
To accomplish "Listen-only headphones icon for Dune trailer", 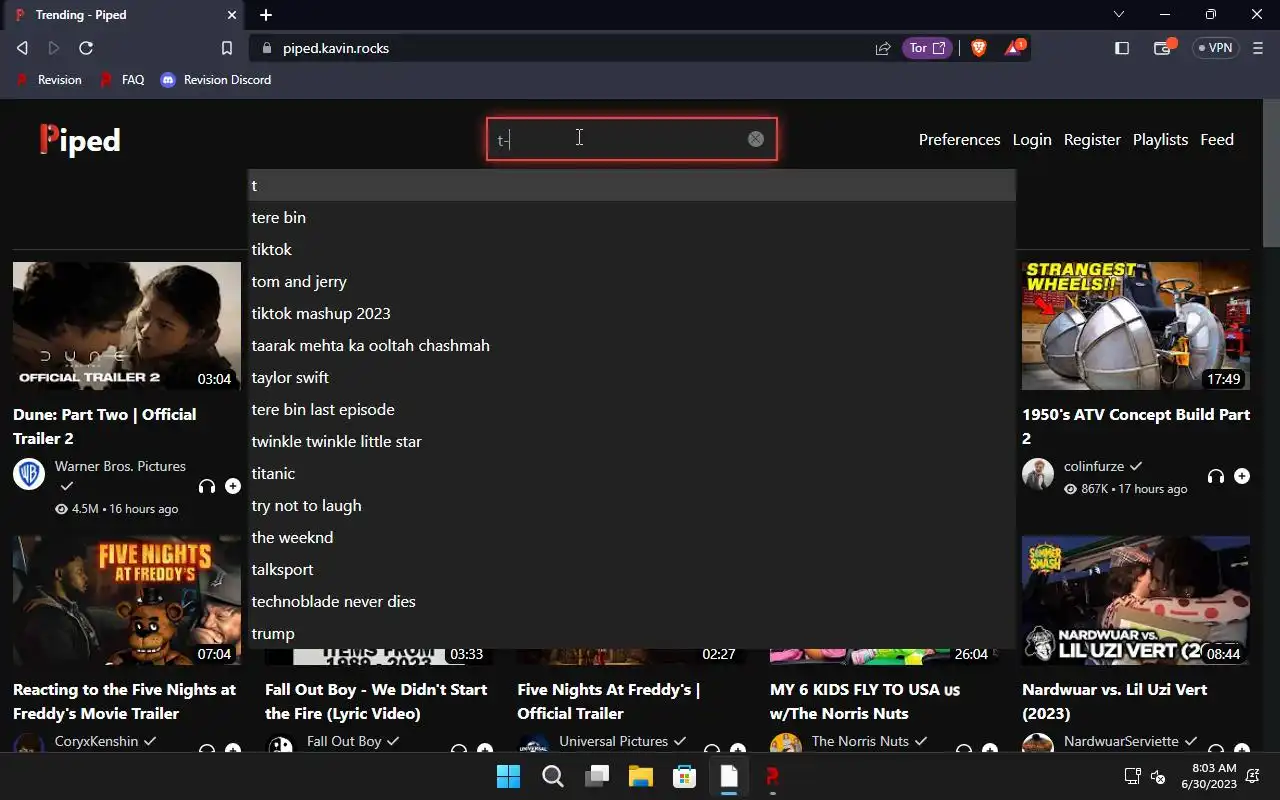I will [207, 486].
